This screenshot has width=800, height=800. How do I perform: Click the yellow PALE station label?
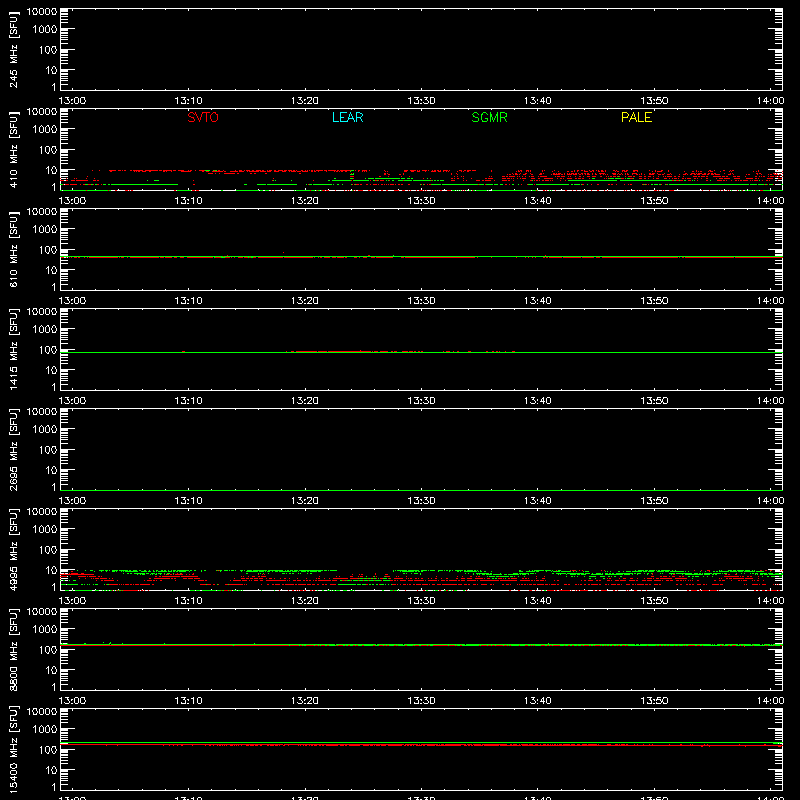coord(636,117)
